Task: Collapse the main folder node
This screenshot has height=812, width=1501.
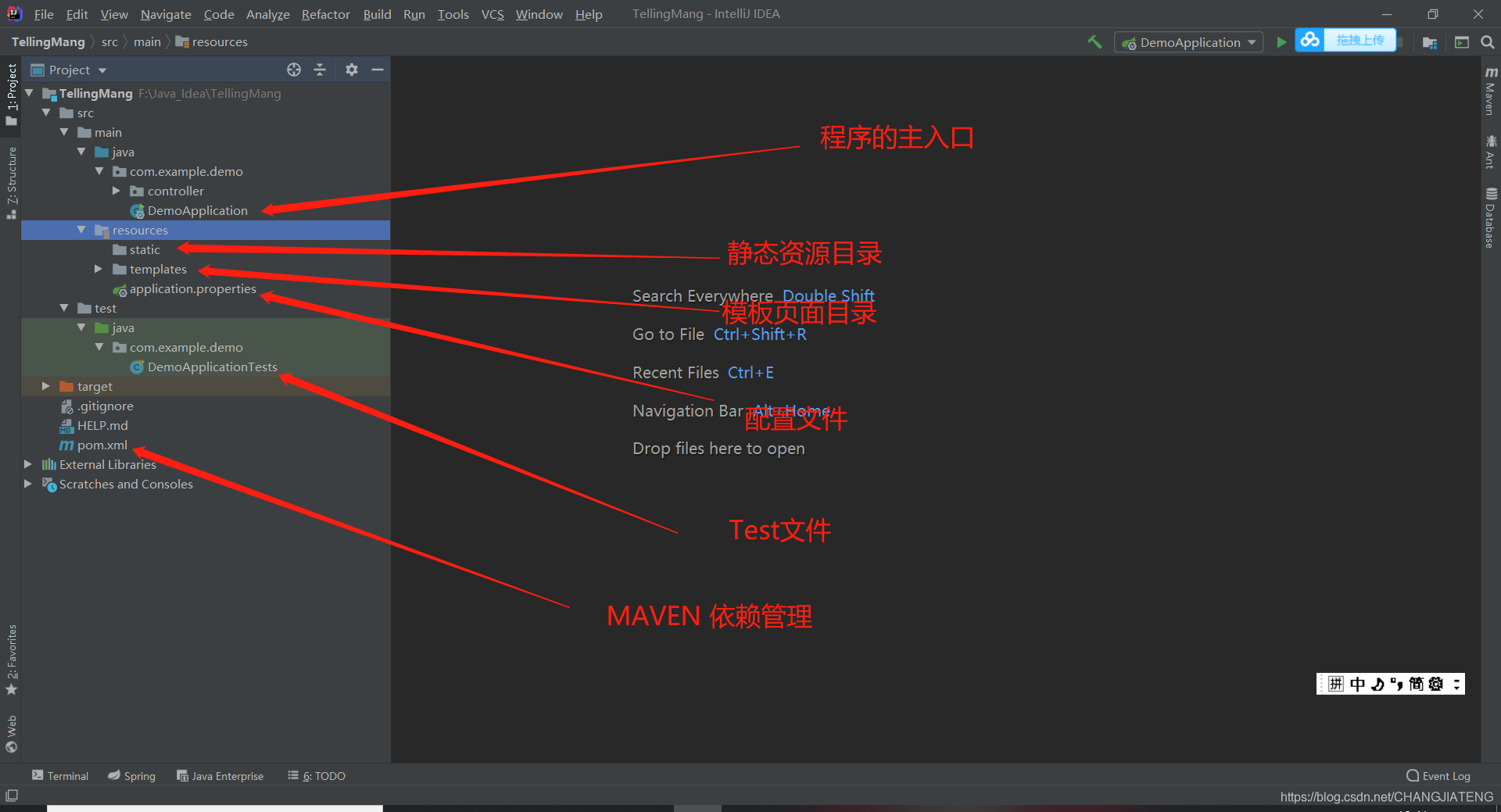Action: tap(64, 132)
